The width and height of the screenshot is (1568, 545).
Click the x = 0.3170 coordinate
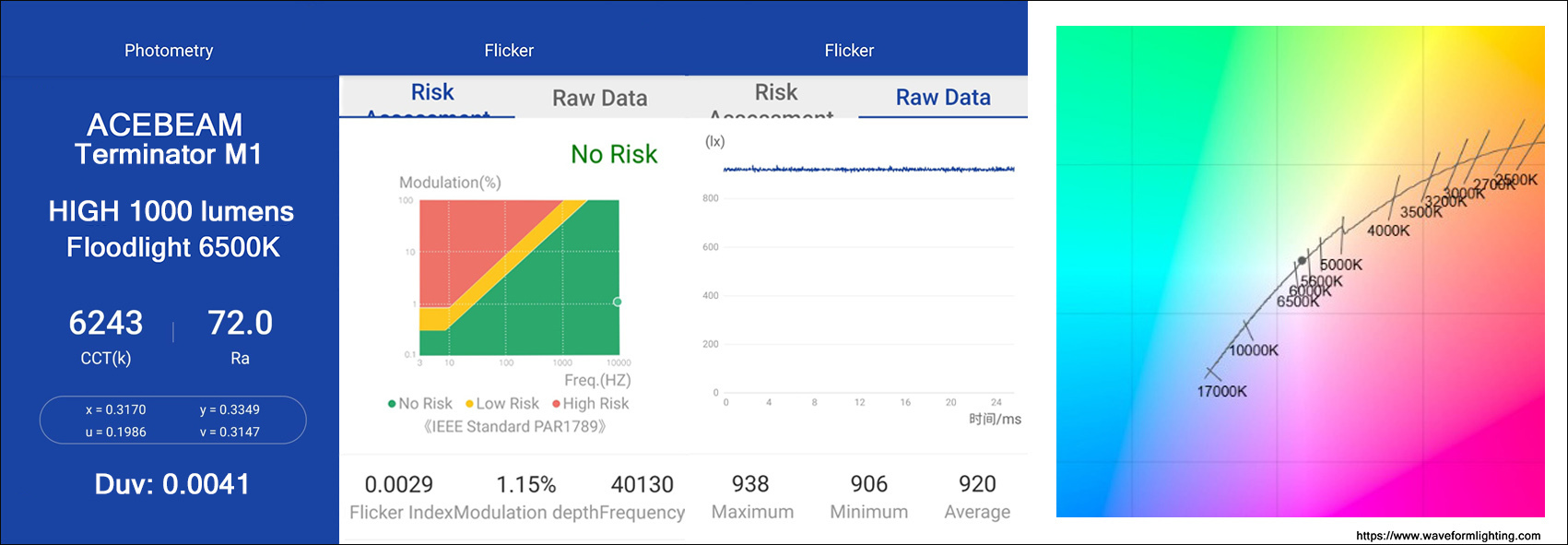point(116,409)
